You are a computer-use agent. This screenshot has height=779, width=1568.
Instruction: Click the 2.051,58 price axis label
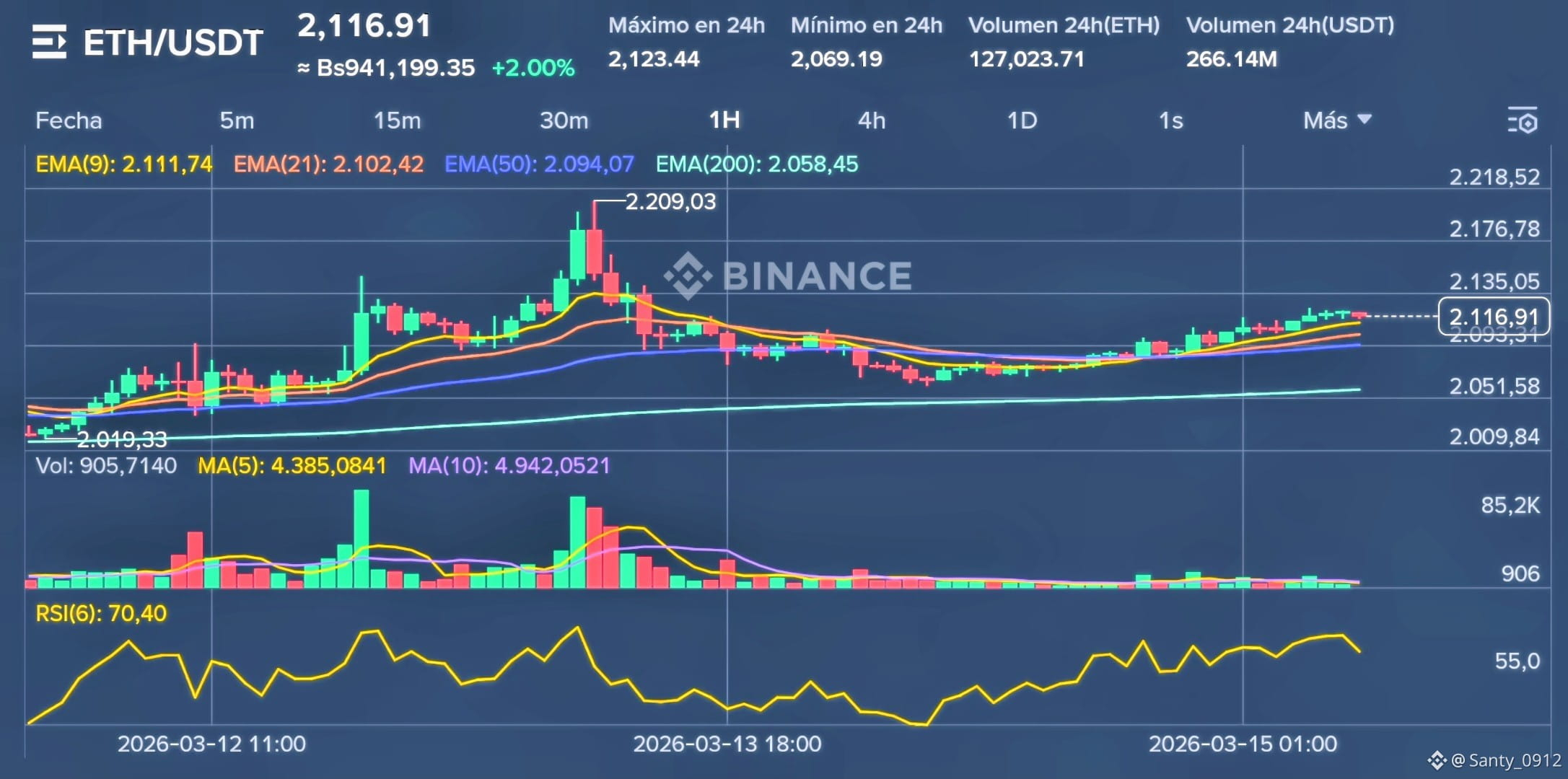point(1494,387)
